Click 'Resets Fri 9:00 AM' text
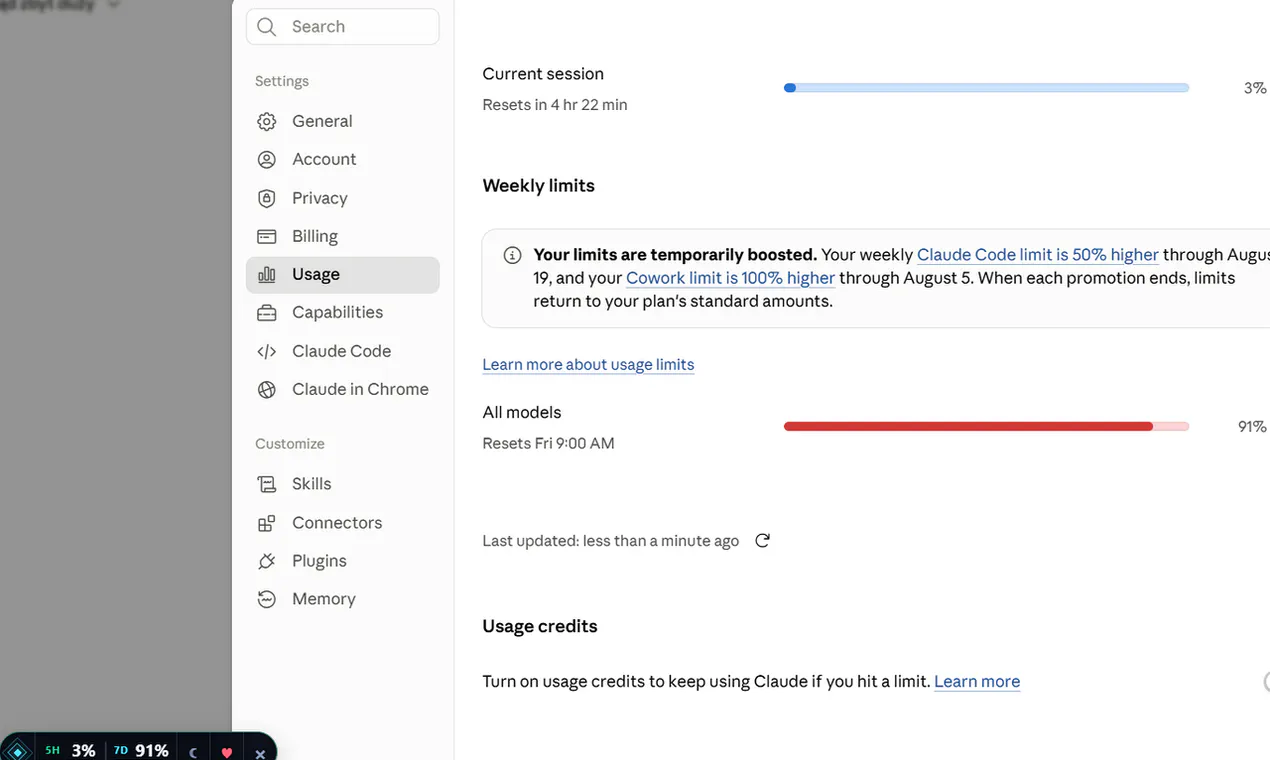Screen dimensions: 1270x760 (548, 443)
